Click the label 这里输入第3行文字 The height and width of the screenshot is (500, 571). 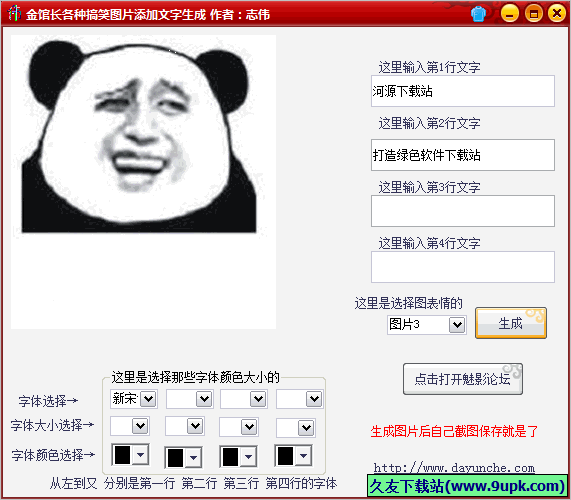click(x=429, y=188)
